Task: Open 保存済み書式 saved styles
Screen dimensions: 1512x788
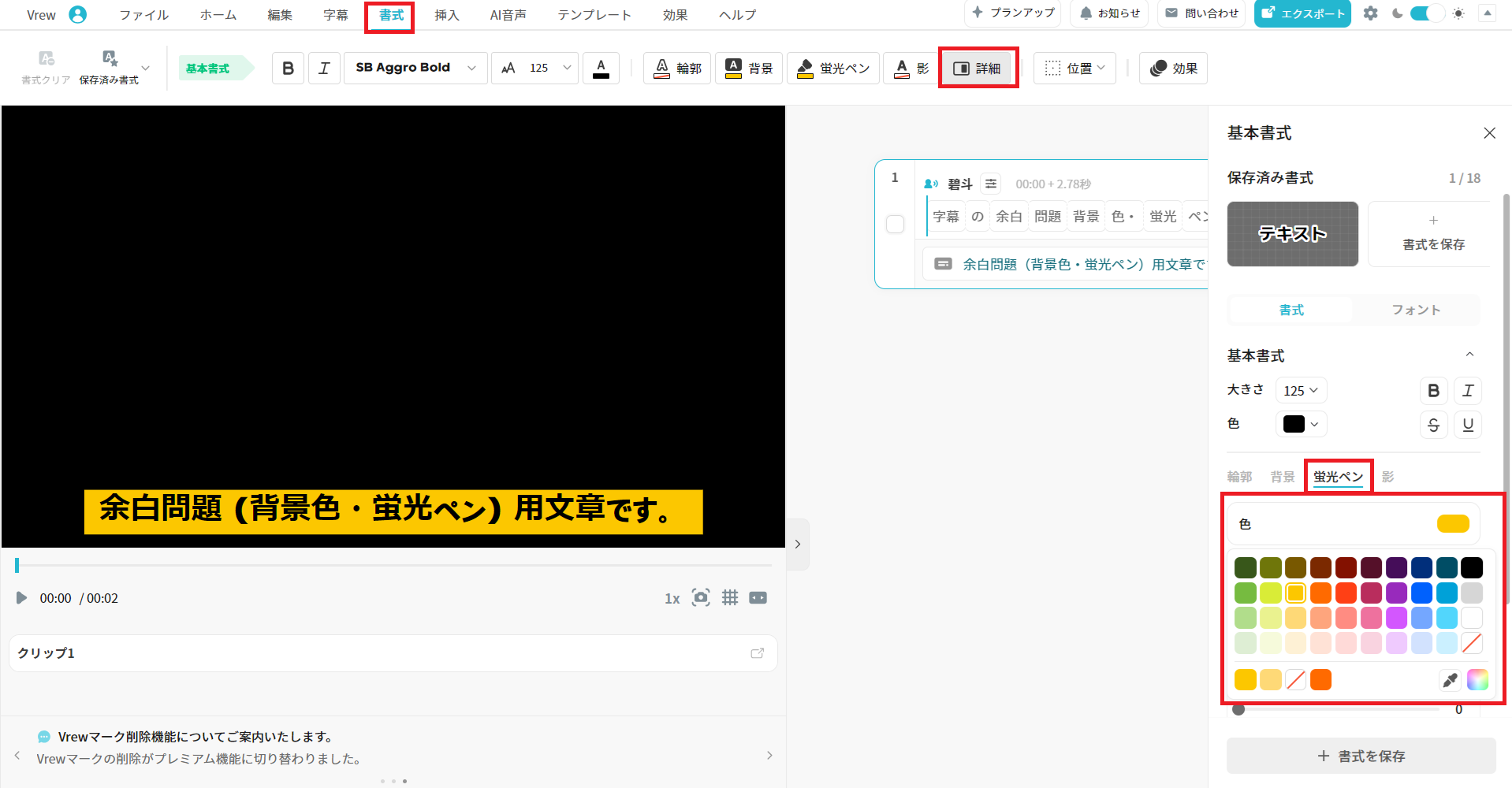Action: 110,68
